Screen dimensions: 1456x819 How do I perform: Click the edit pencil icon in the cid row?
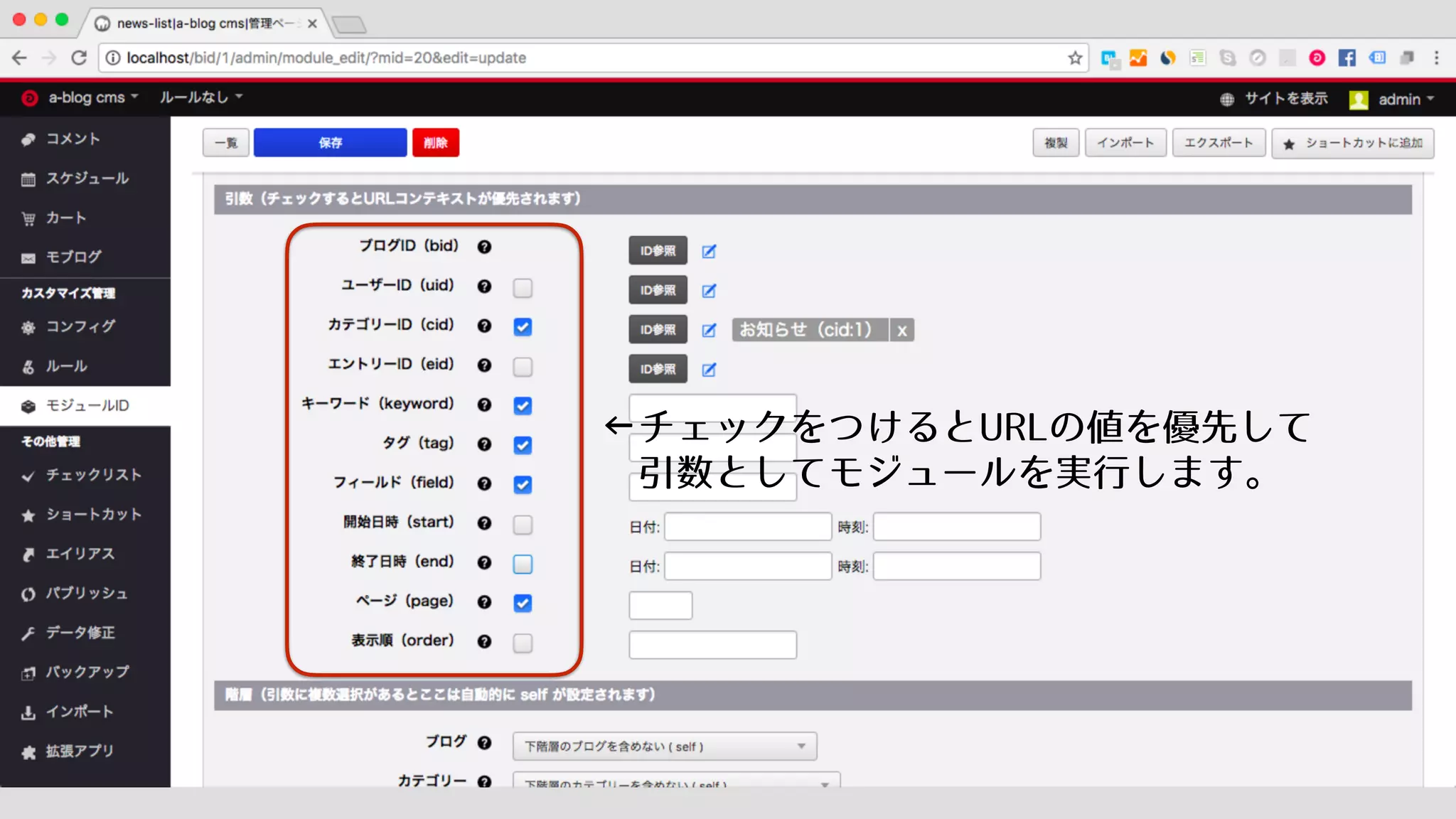tap(709, 330)
